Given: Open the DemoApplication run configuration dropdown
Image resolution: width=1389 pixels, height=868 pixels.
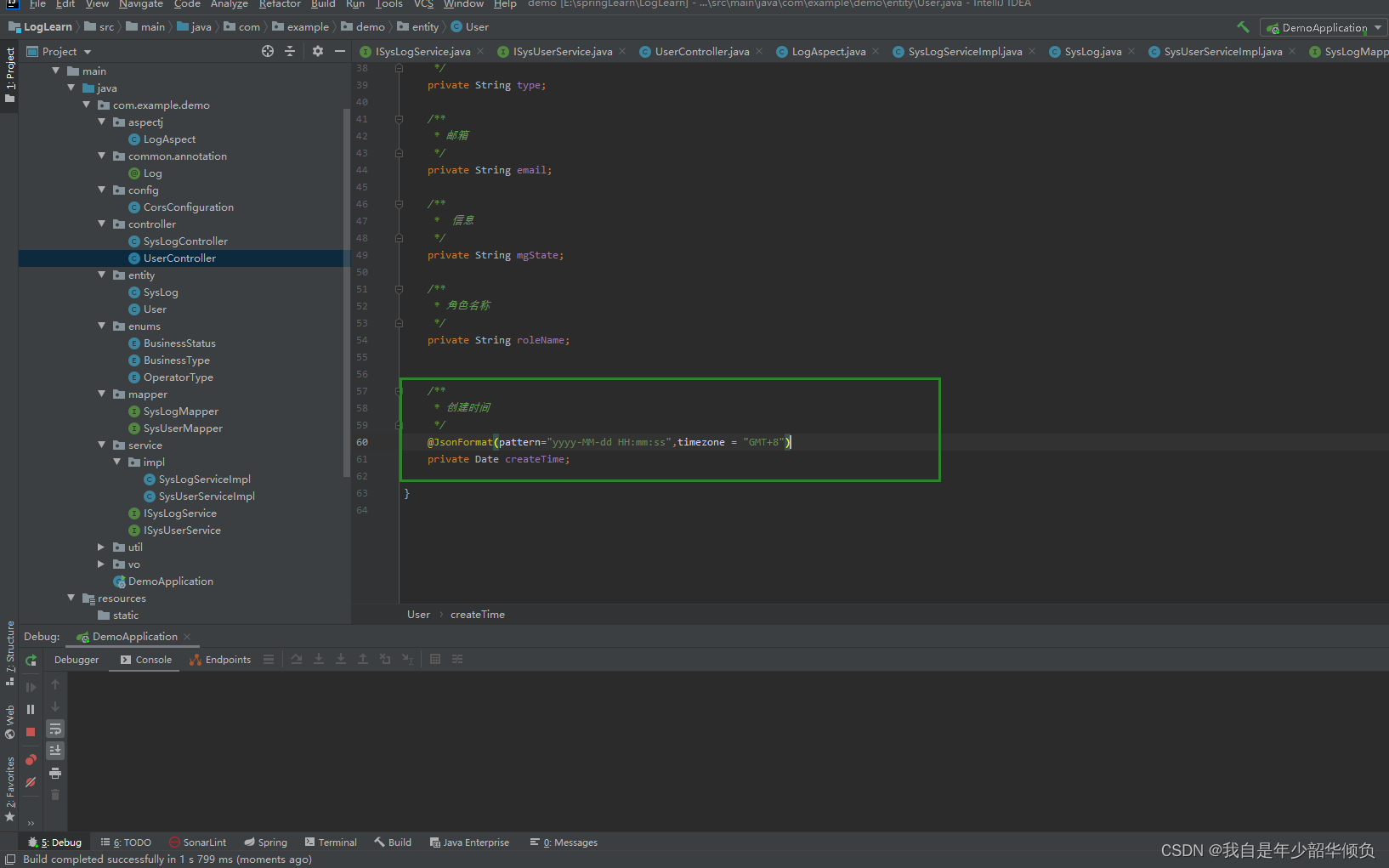Looking at the screenshot, I should pyautogui.click(x=1324, y=28).
